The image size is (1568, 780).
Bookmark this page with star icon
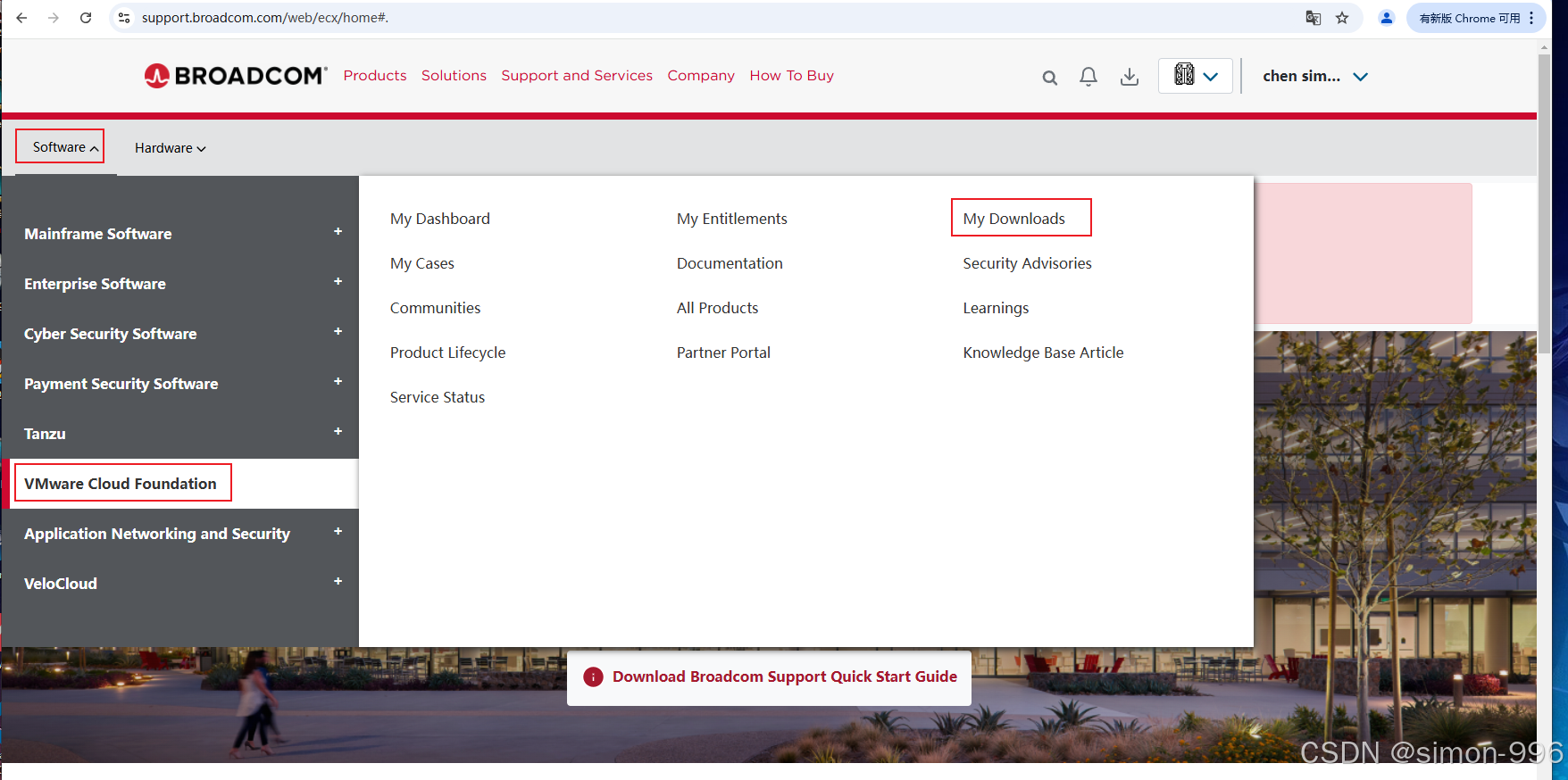[1342, 18]
